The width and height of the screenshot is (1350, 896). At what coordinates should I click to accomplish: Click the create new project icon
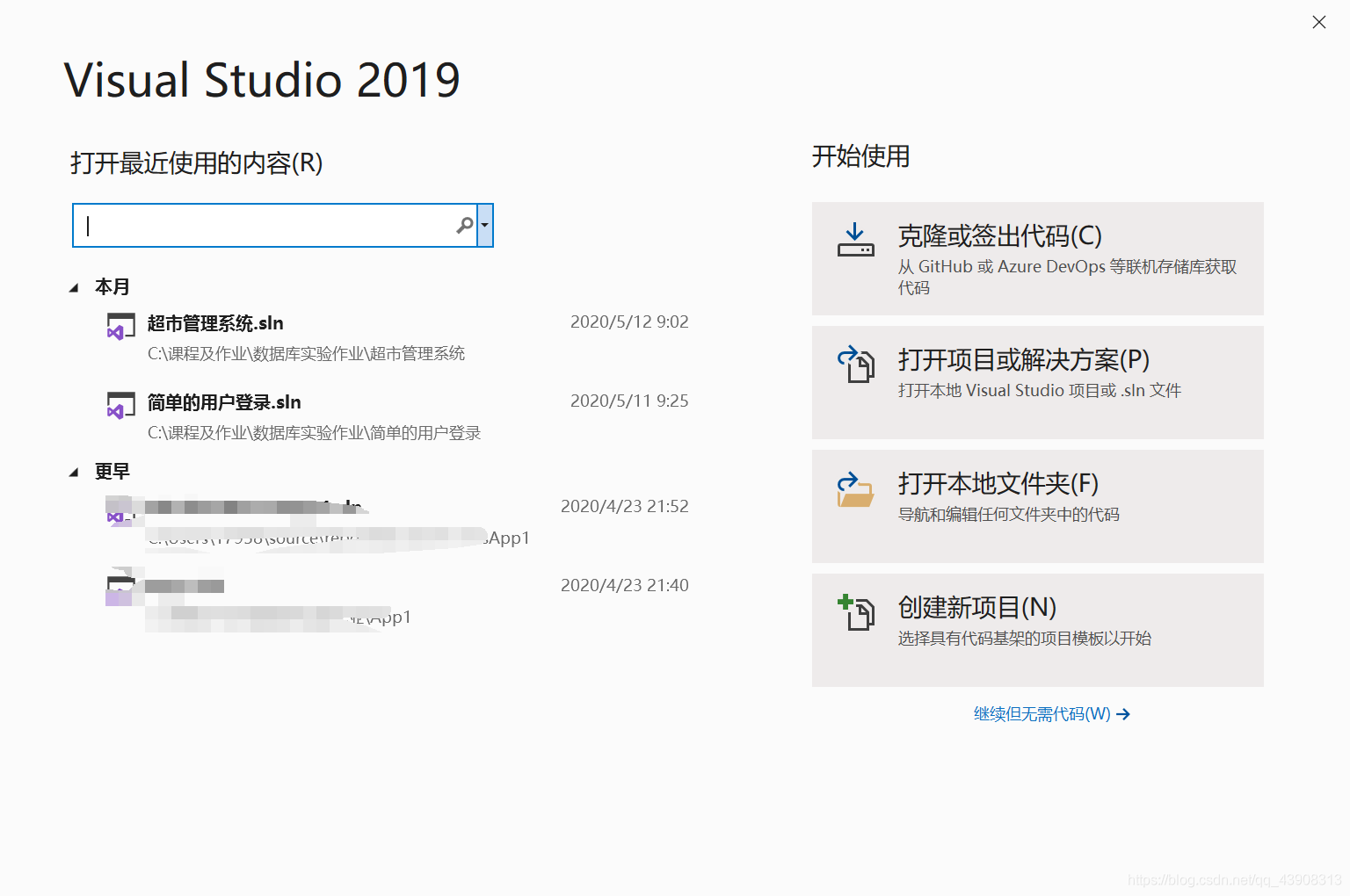[x=855, y=612]
